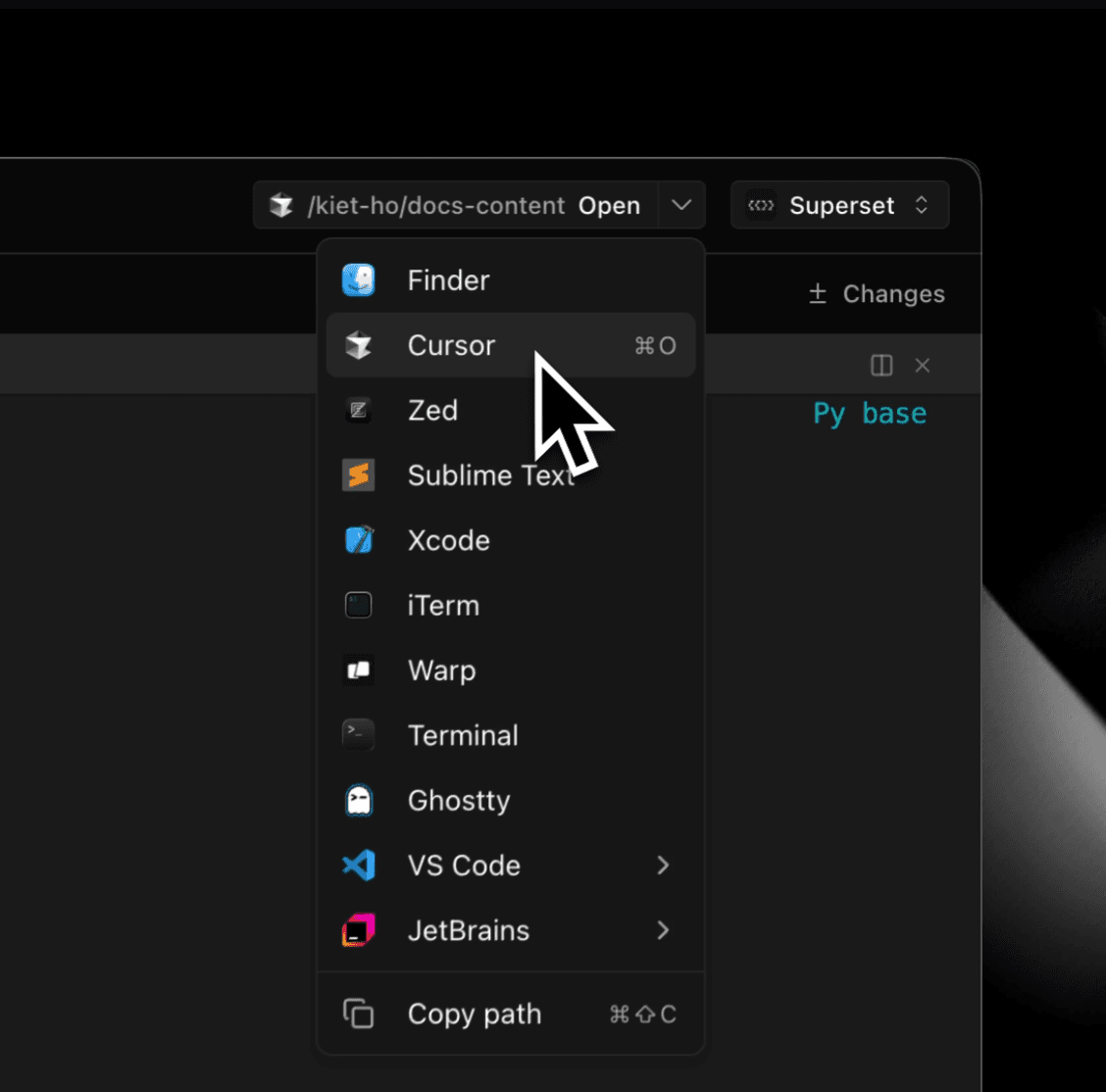The image size is (1106, 1092).
Task: Click the Ghostty ghost icon
Action: point(358,800)
